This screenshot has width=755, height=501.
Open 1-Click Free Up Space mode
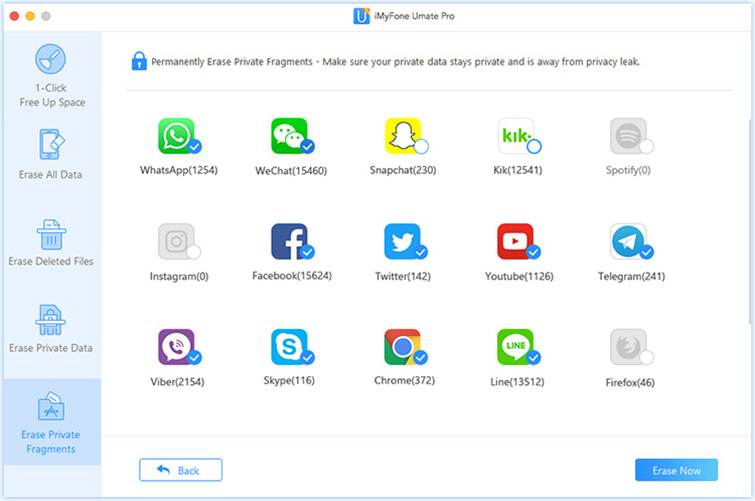[x=52, y=76]
